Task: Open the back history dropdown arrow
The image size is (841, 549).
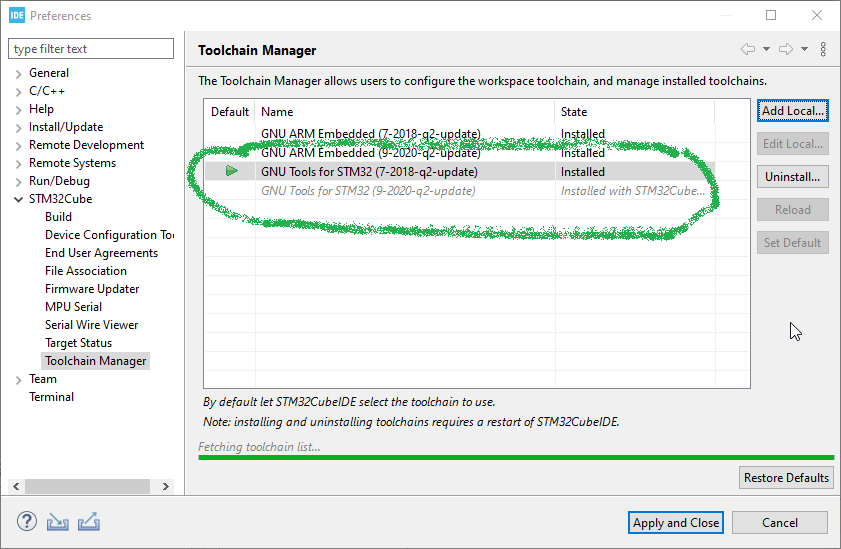Action: (766, 49)
